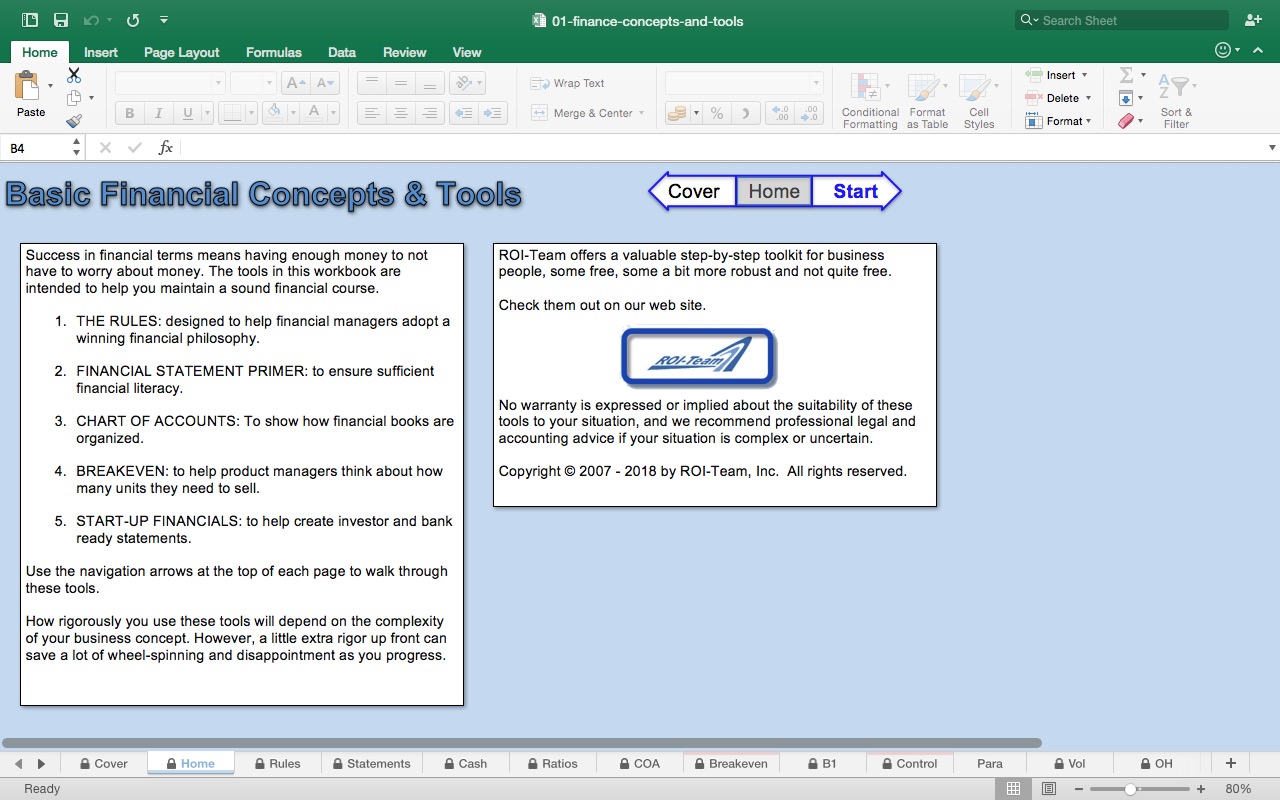The height and width of the screenshot is (800, 1280).
Task: Toggle underline formatting
Action: (186, 113)
